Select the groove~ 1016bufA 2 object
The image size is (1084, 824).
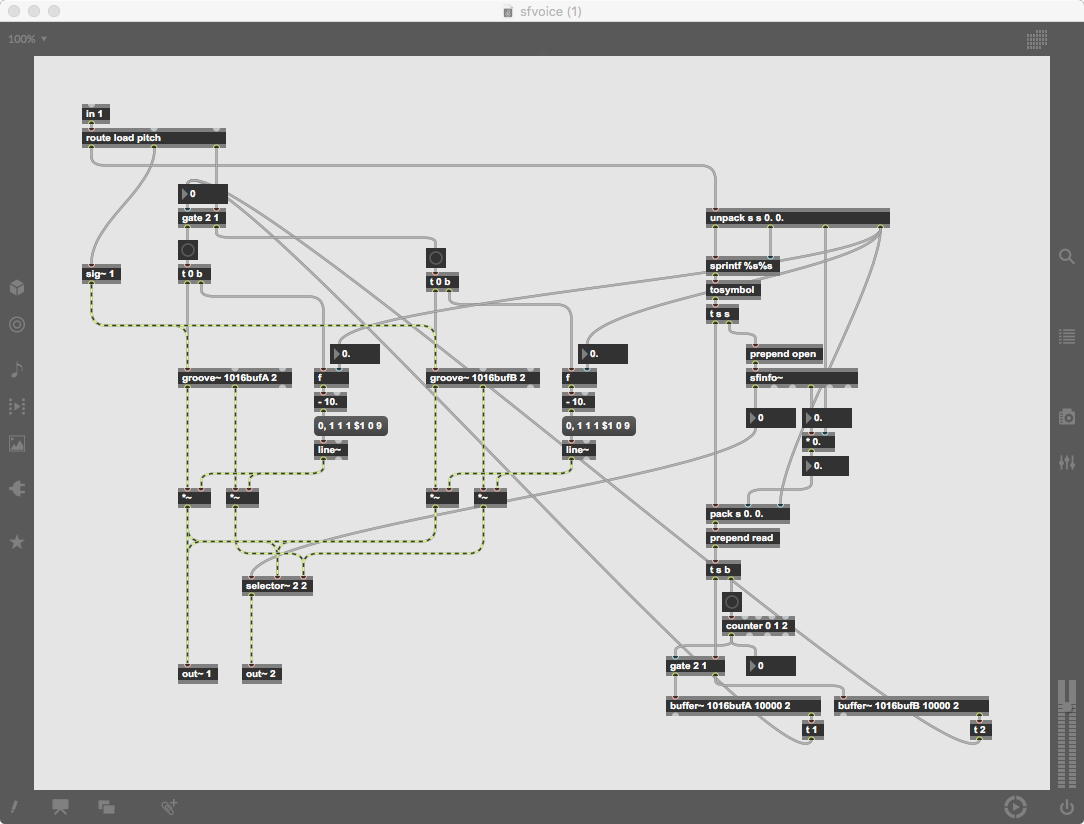click(x=234, y=378)
